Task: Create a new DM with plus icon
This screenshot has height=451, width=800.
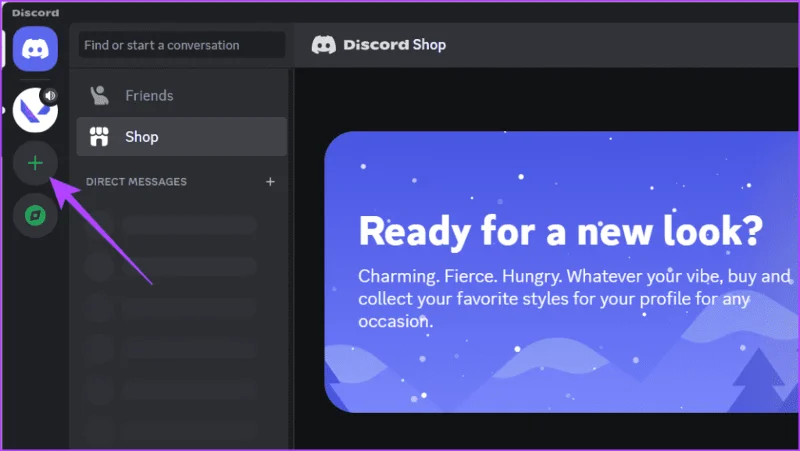Action: point(270,182)
